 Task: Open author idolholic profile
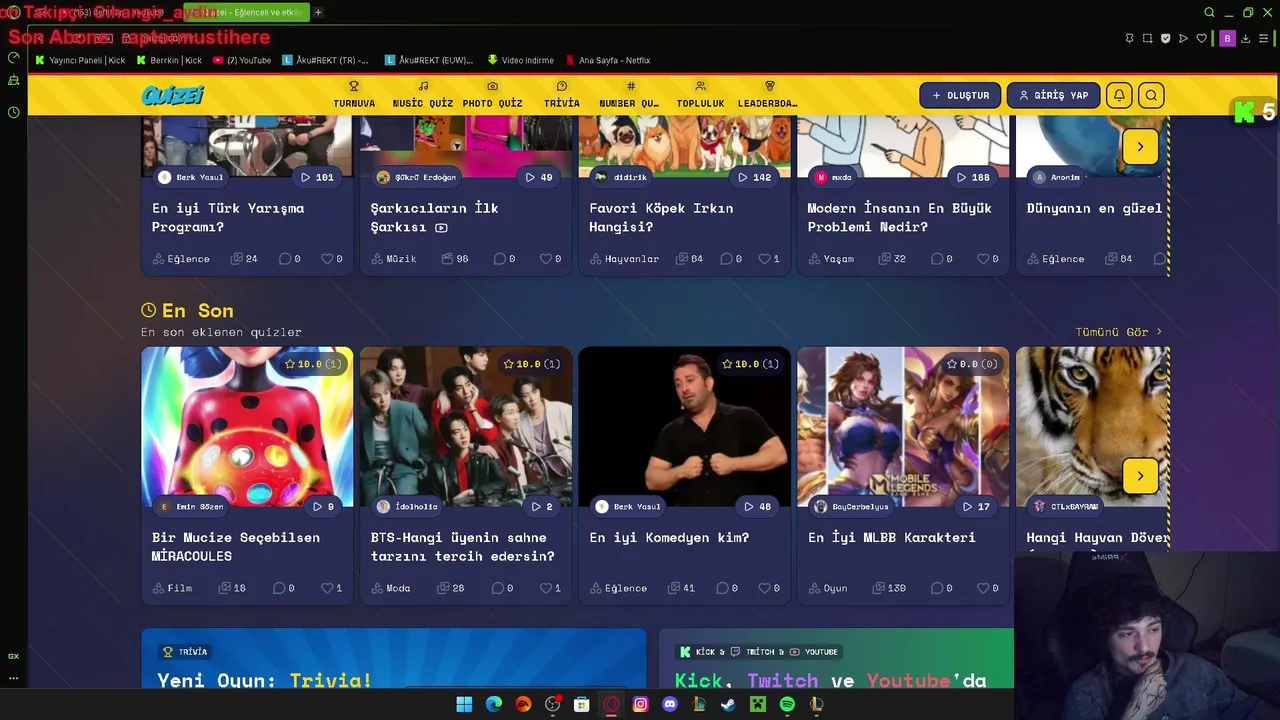(408, 507)
